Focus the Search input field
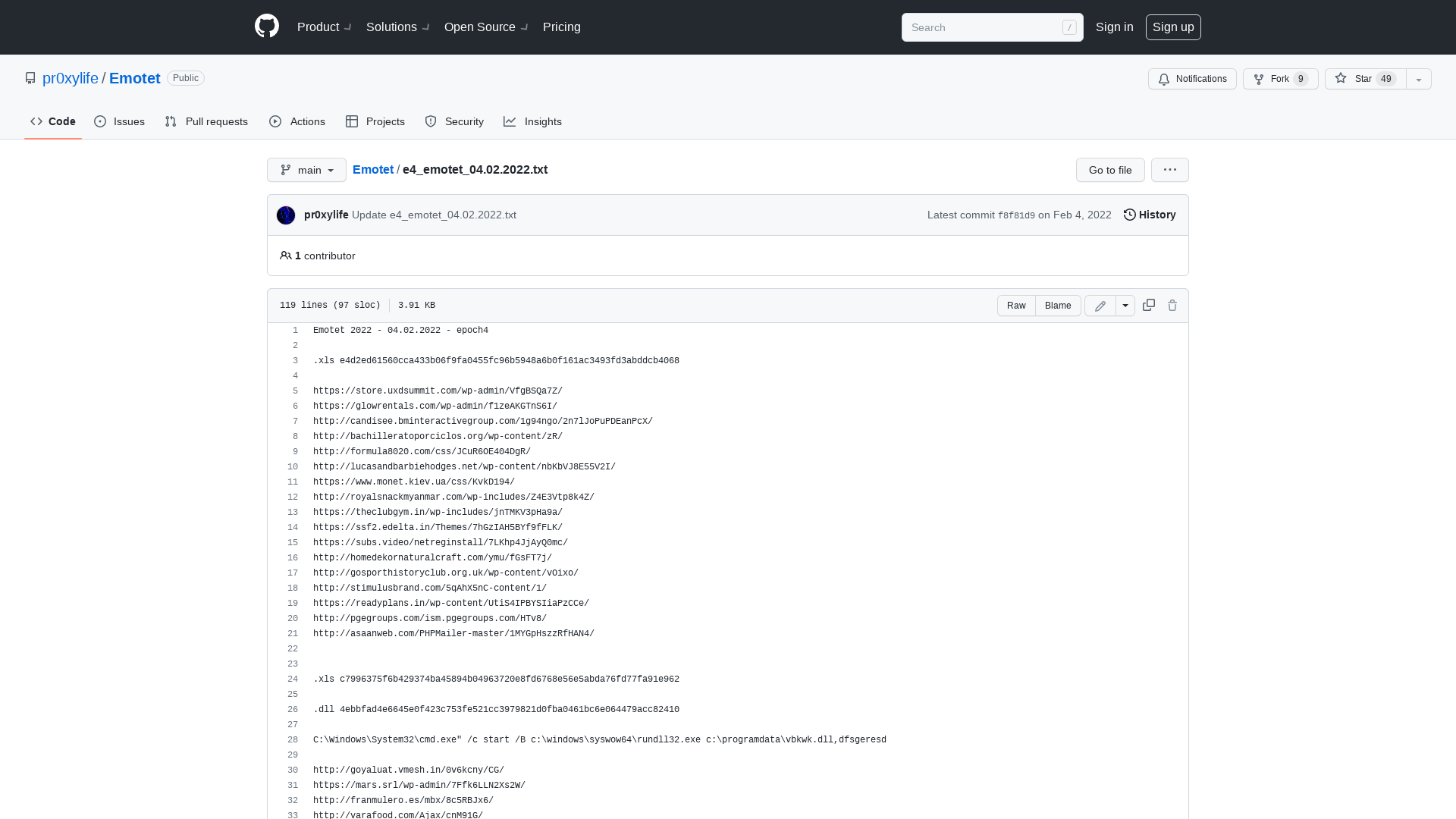The height and width of the screenshot is (819, 1456). coord(992,27)
